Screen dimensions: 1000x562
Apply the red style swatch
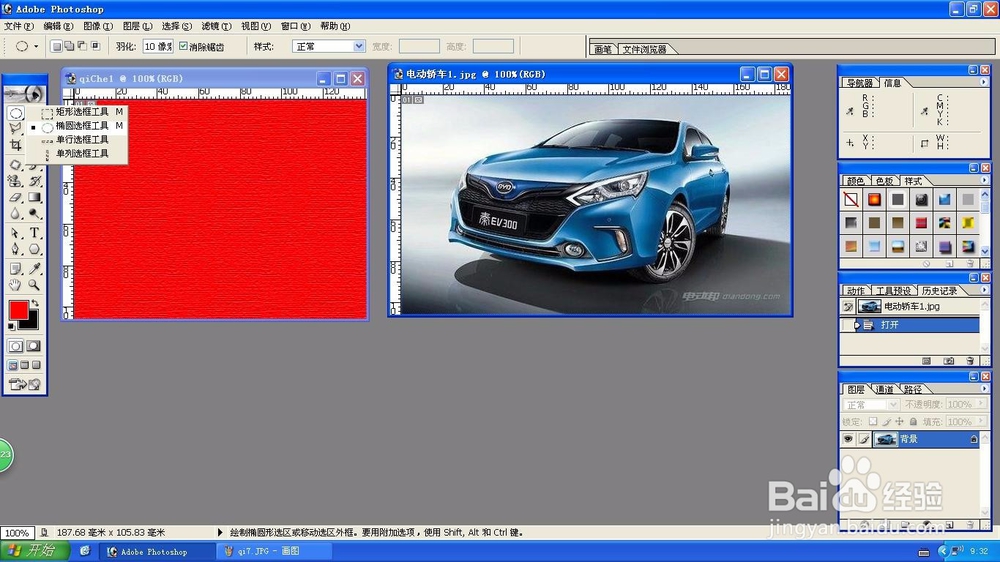pyautogui.click(x=921, y=223)
